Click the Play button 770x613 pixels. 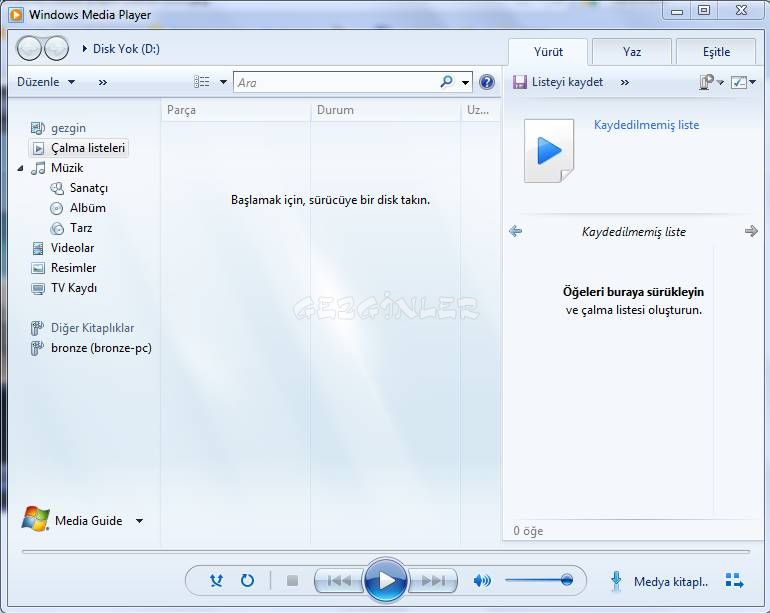coord(386,581)
